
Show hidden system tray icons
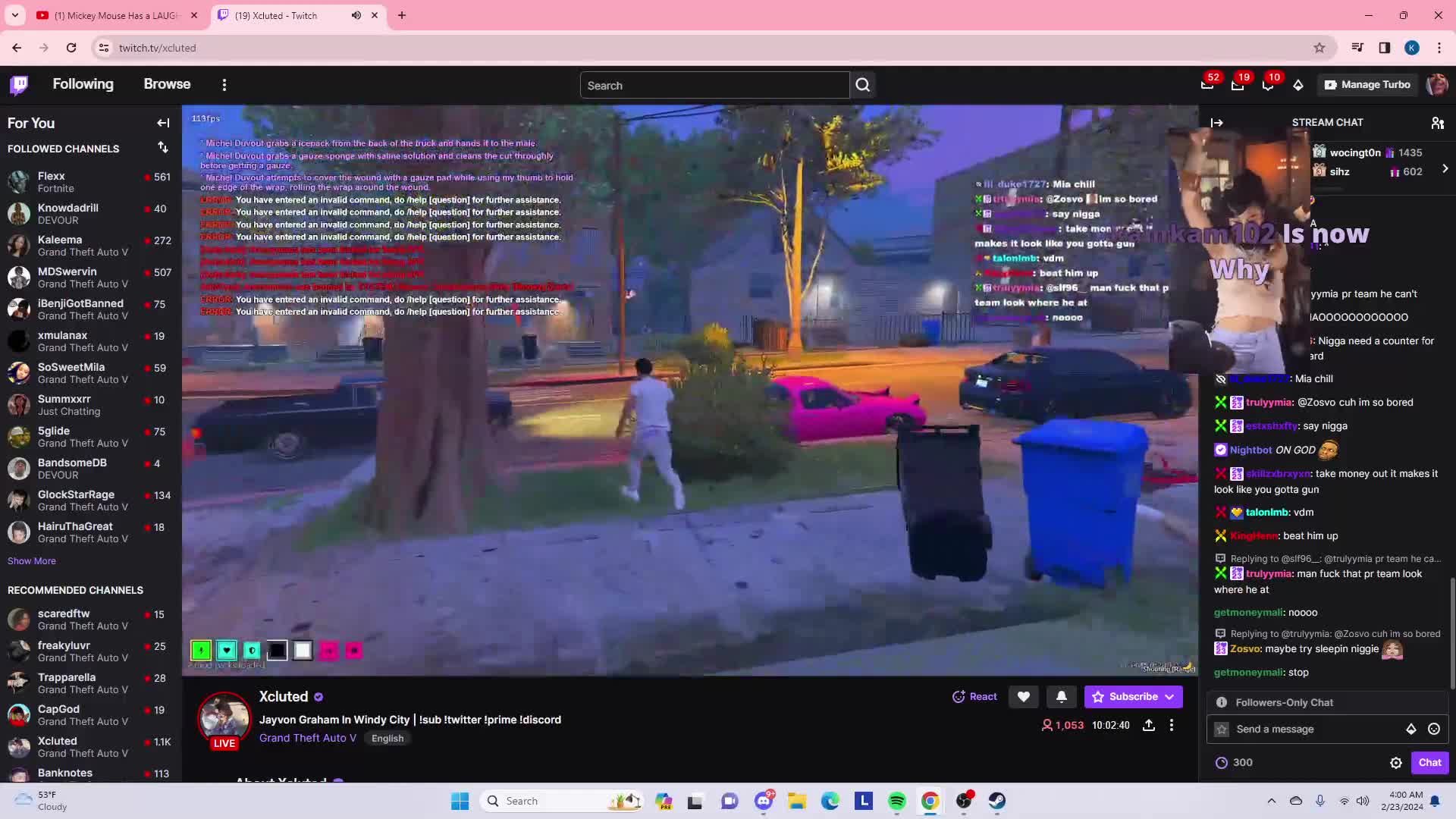1272,801
